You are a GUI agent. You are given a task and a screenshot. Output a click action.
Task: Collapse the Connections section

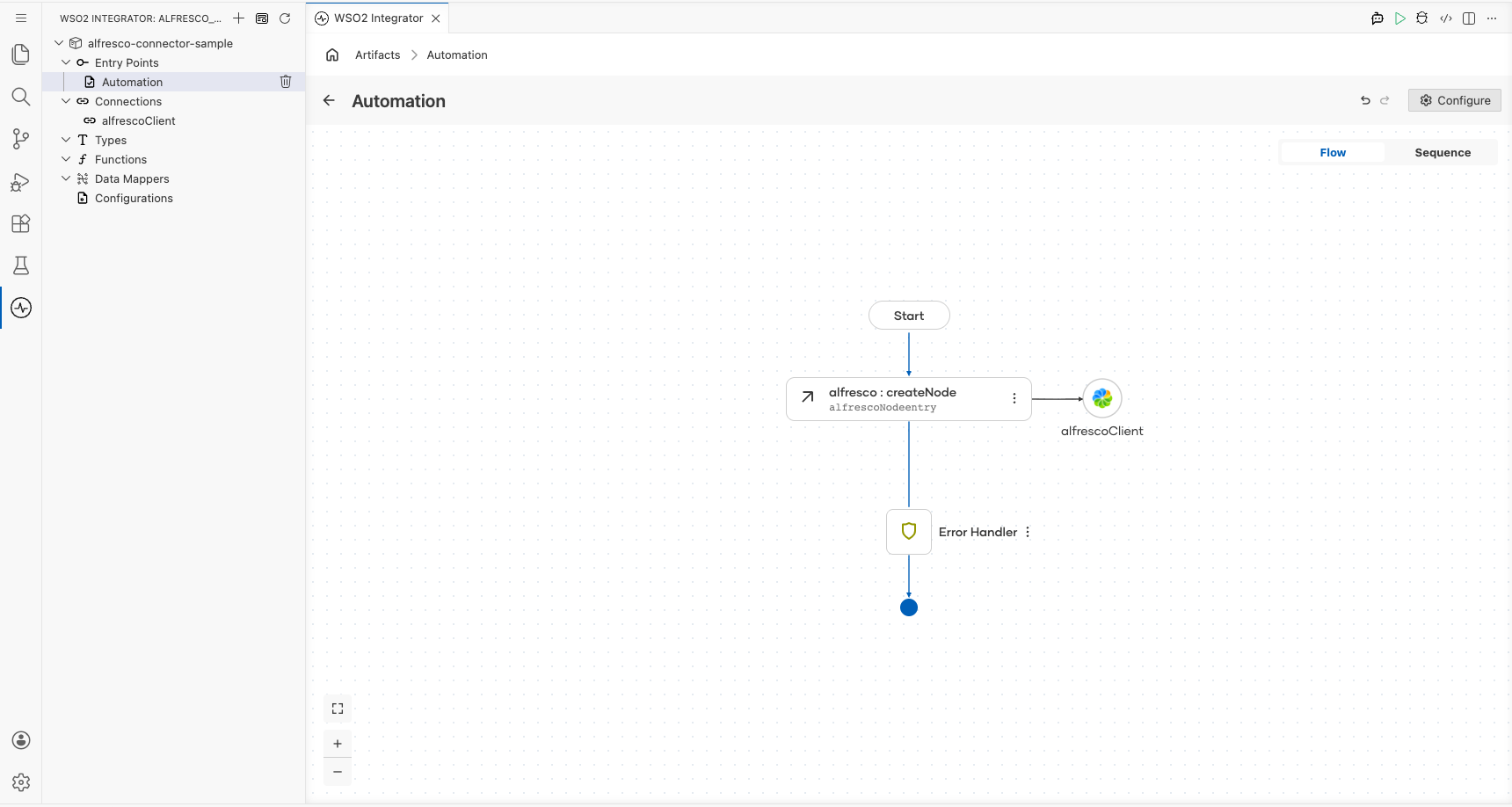pyautogui.click(x=66, y=101)
